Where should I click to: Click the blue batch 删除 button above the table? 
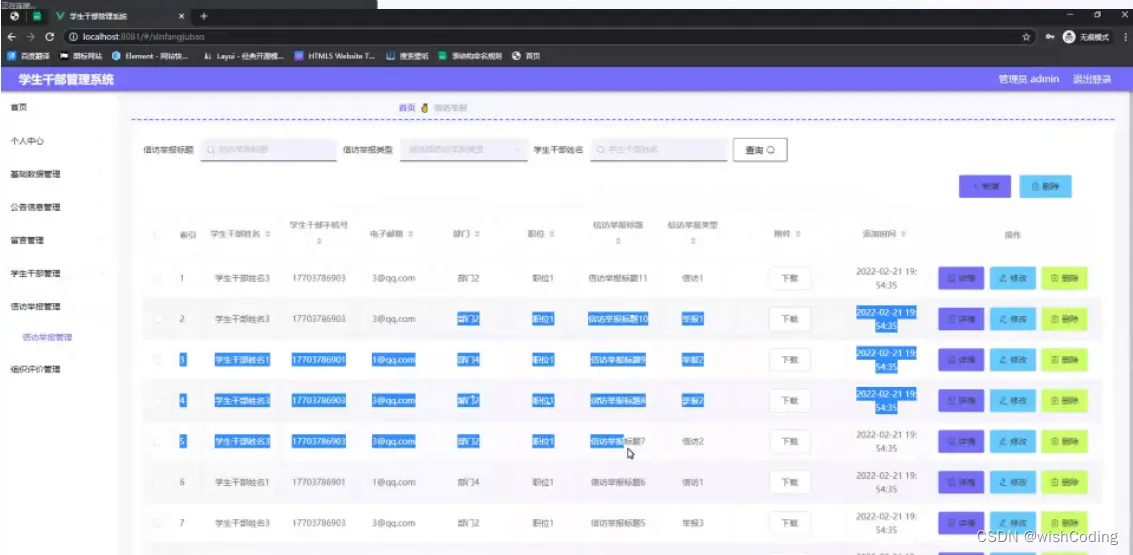click(x=1045, y=186)
